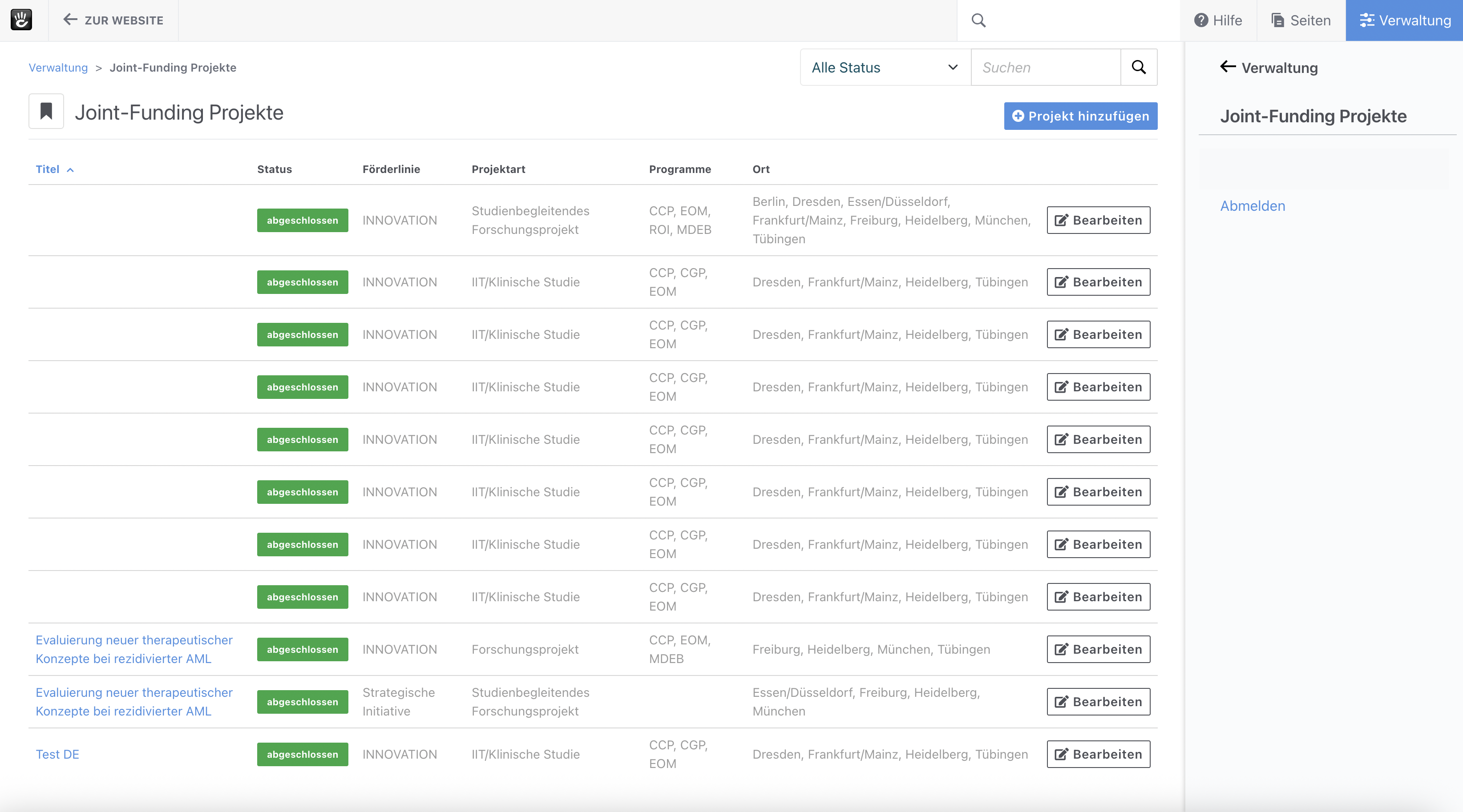Click the Förderlinie column header
The image size is (1463, 812).
391,169
